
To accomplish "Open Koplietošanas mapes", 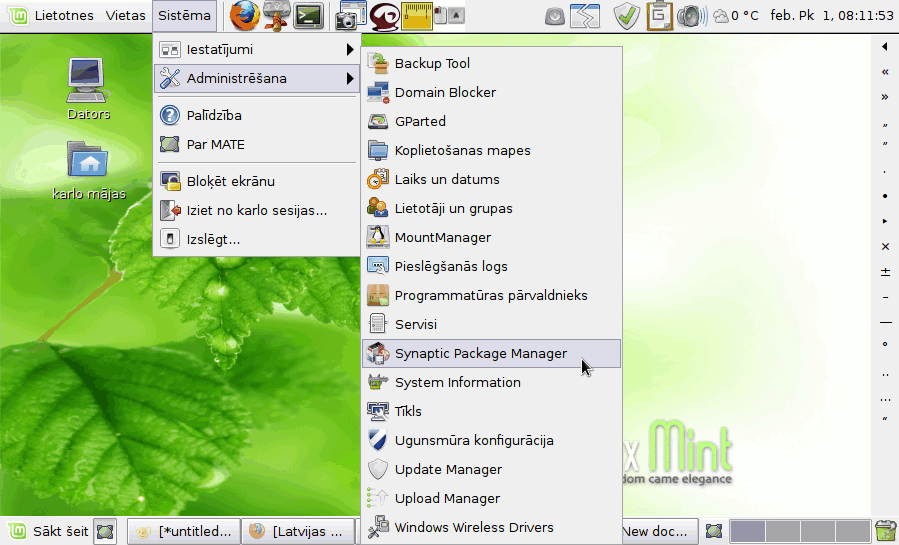I will click(x=491, y=150).
